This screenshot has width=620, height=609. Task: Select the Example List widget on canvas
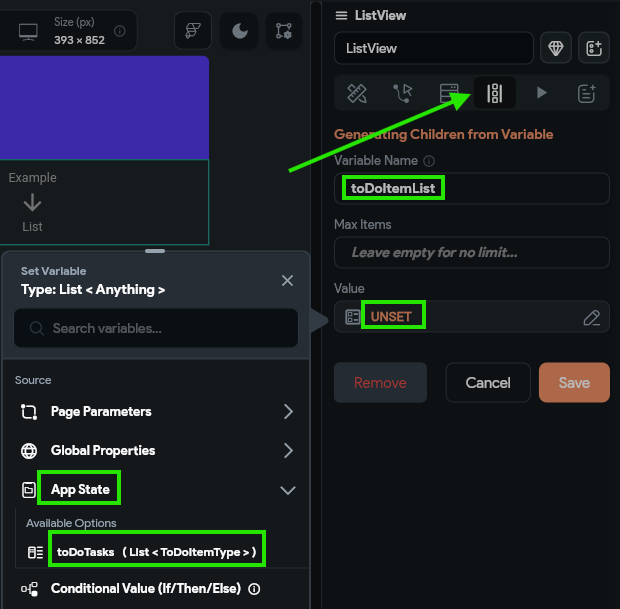pyautogui.click(x=104, y=202)
